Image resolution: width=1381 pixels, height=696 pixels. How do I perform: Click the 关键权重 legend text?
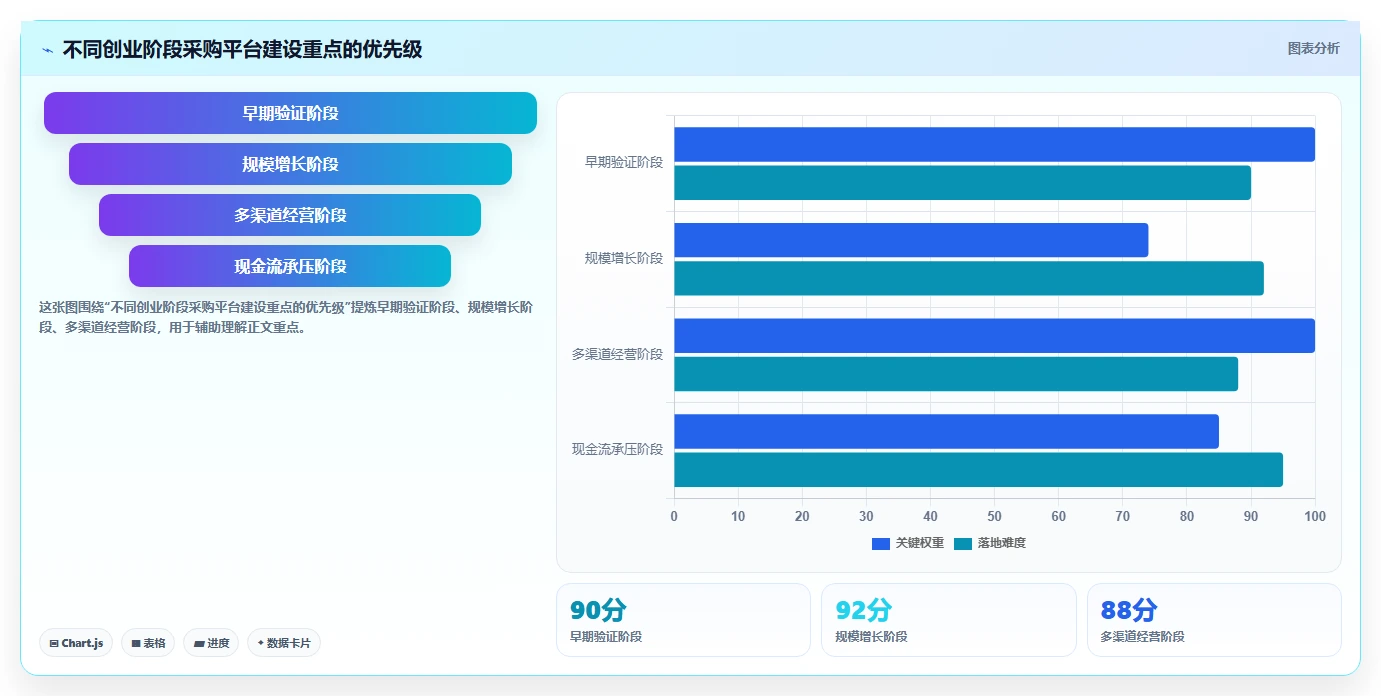(920, 543)
